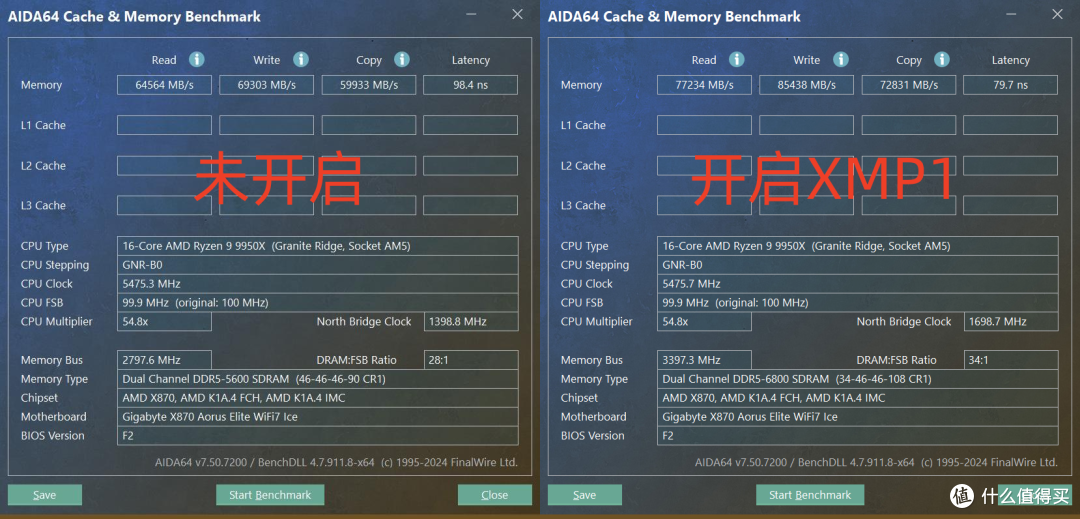
Task: Click Motherboard value in right window
Action: [858, 416]
